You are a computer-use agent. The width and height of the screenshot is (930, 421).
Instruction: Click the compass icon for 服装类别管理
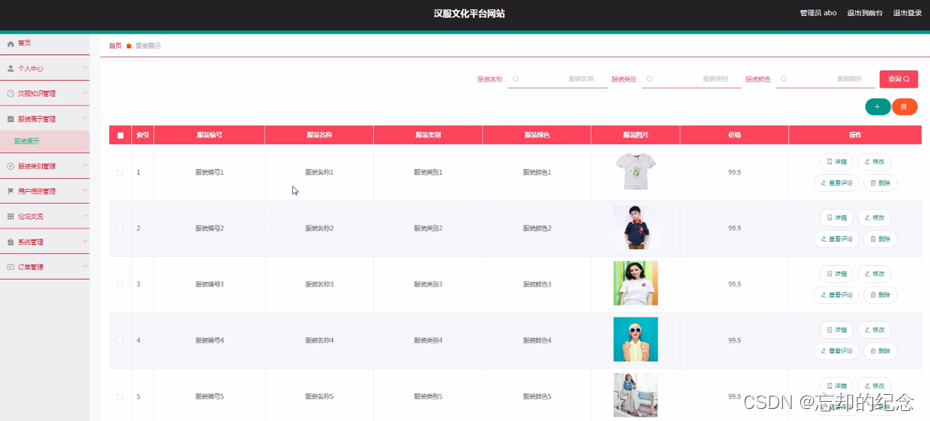click(10, 167)
